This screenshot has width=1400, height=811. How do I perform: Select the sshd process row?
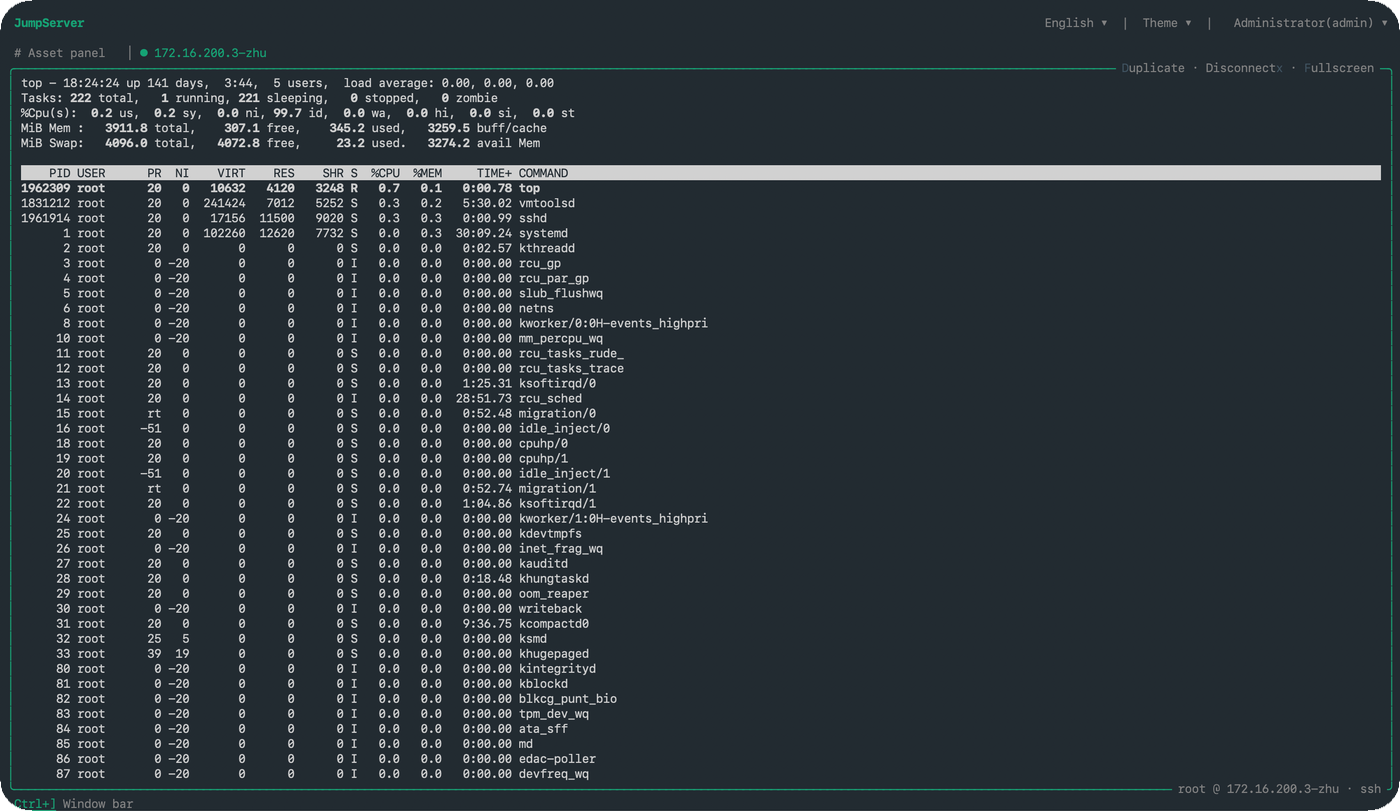point(700,218)
